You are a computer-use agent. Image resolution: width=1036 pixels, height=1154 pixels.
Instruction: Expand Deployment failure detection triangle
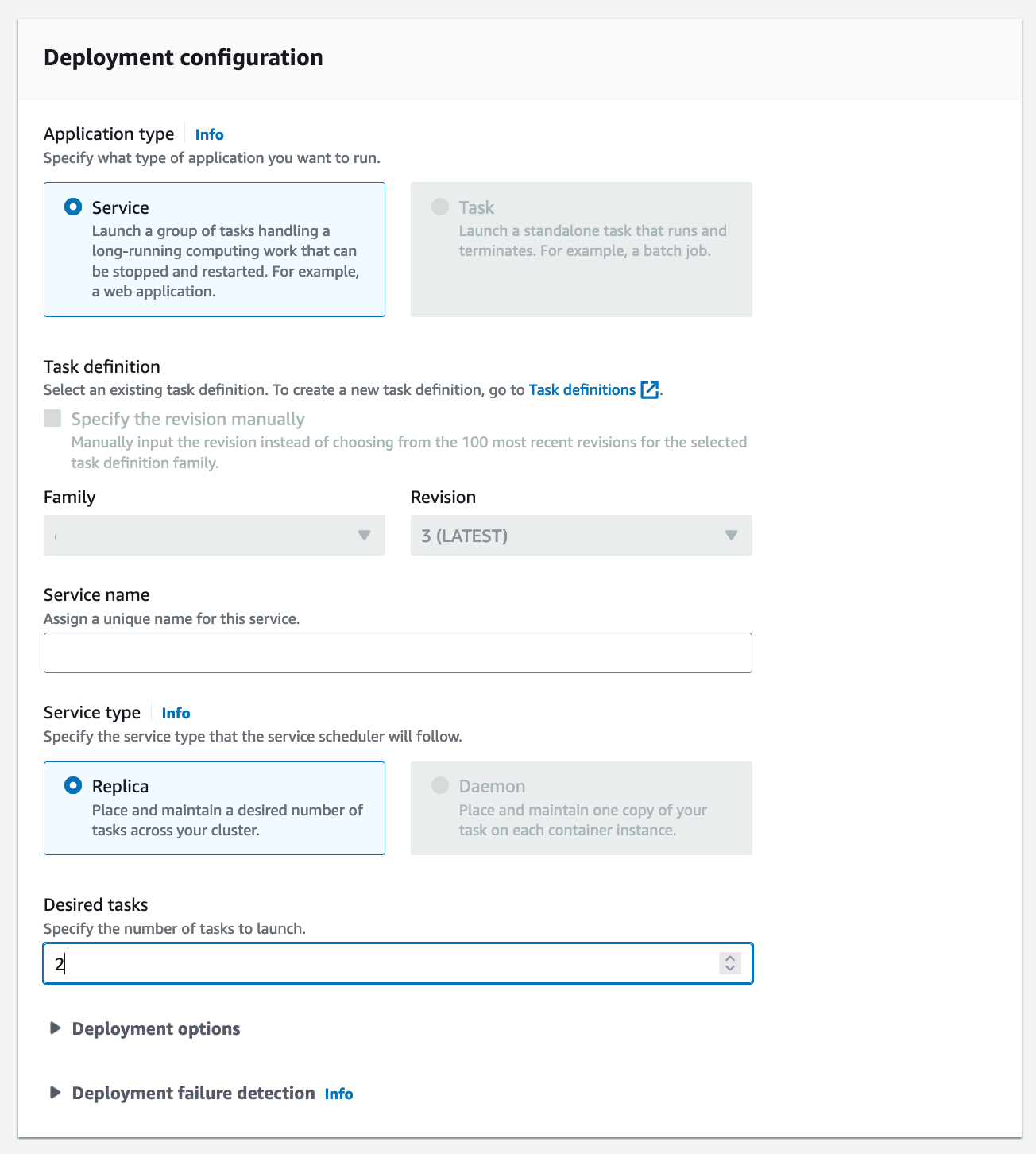click(55, 1093)
